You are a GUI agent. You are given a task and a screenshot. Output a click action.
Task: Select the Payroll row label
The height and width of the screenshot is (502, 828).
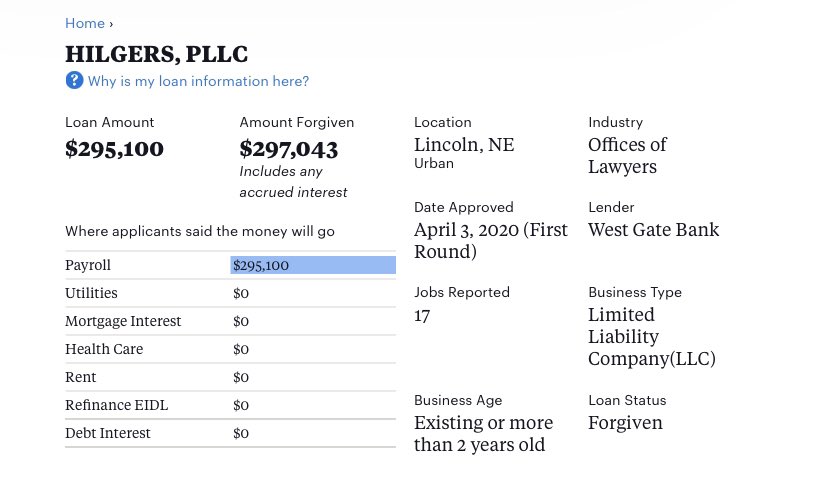coord(88,265)
